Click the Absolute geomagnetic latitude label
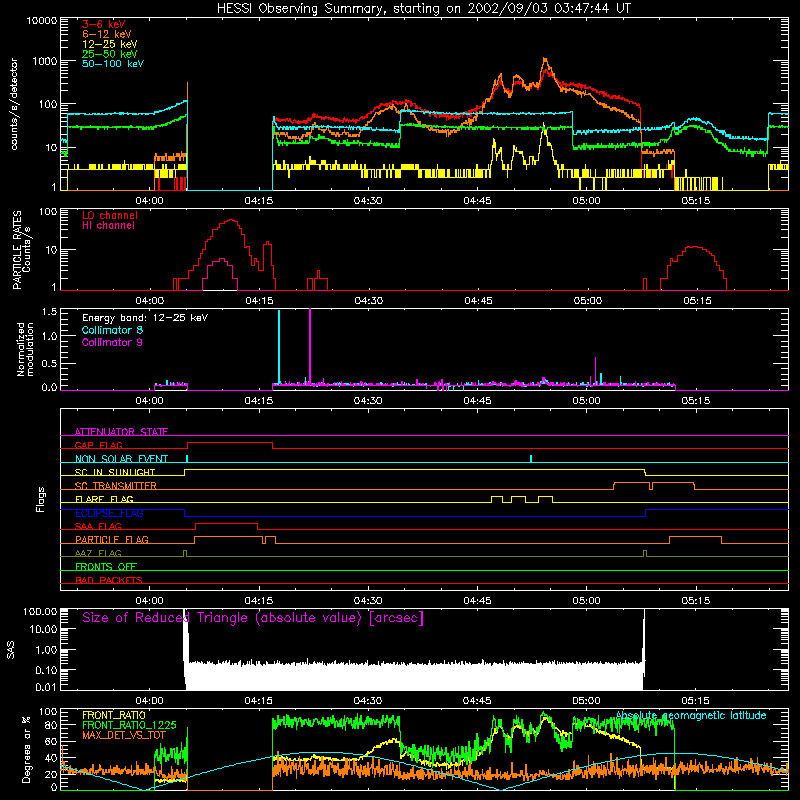Image resolution: width=800 pixels, height=800 pixels. 691,715
